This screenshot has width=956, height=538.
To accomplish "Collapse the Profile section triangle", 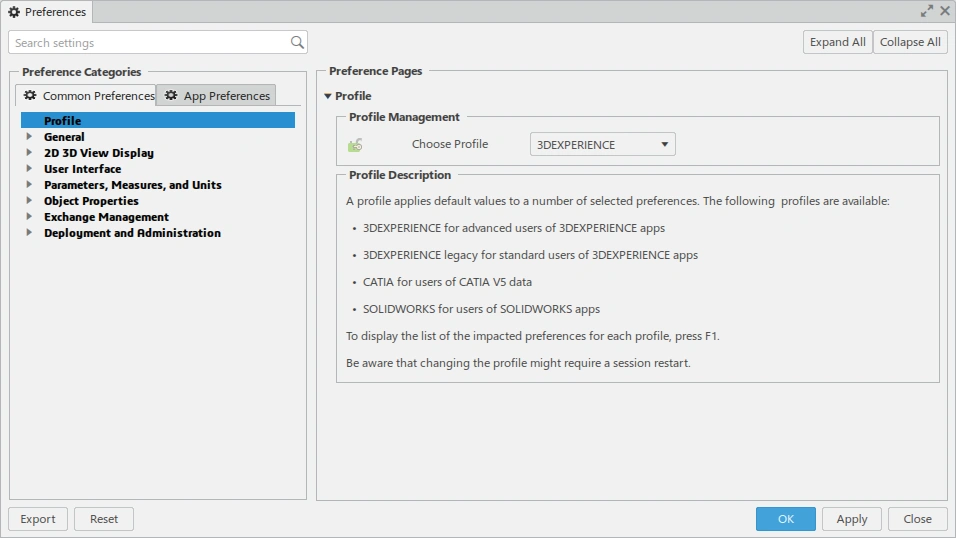I will [x=328, y=97].
